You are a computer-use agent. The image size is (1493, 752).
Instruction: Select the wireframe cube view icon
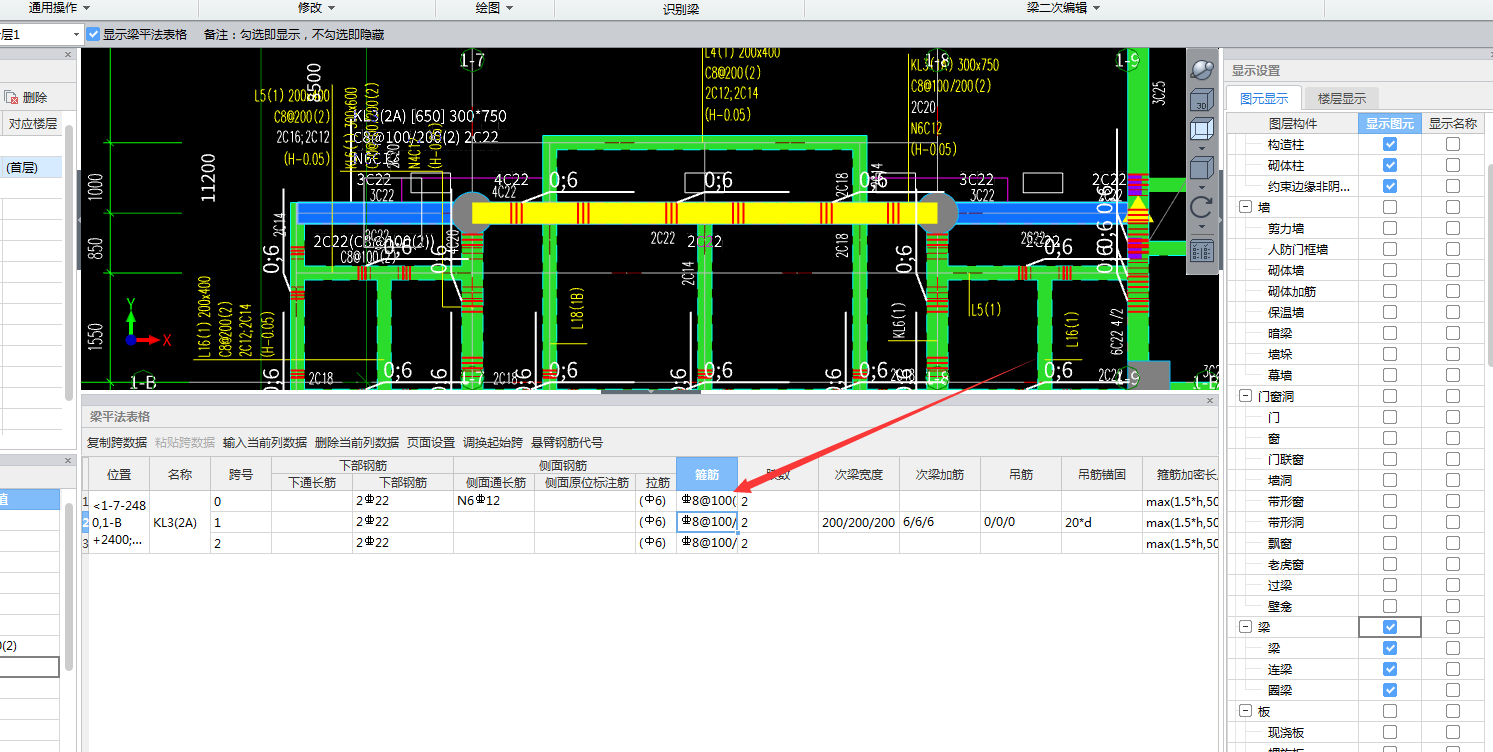(1201, 129)
